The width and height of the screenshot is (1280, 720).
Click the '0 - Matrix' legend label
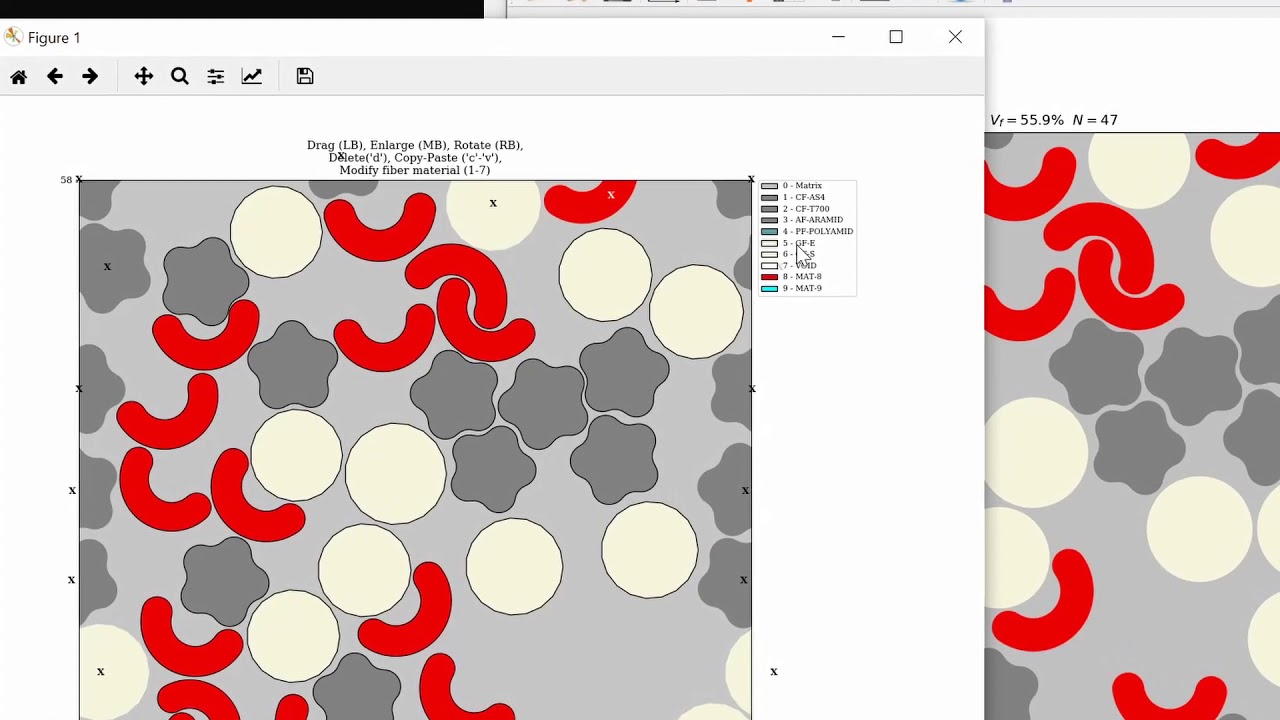(802, 186)
